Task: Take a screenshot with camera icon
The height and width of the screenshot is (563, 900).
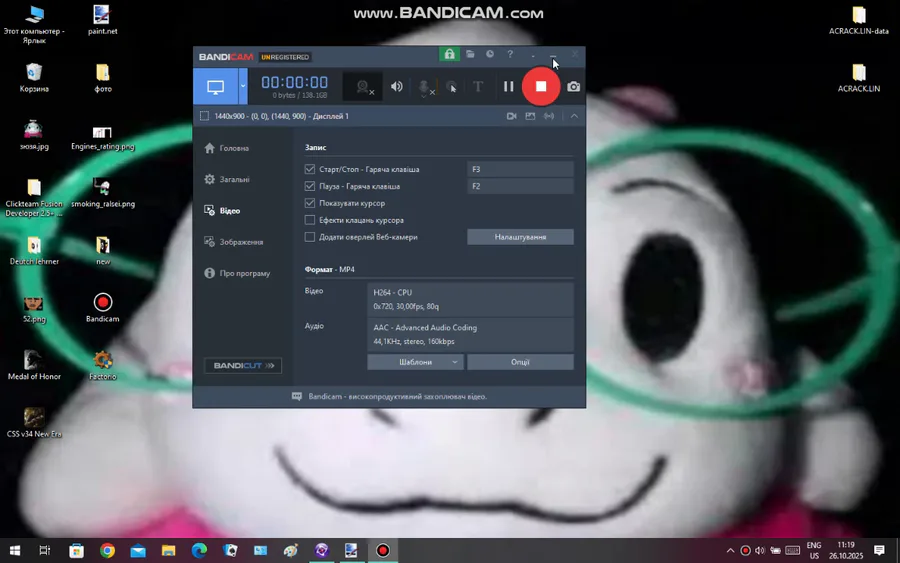Action: [x=573, y=87]
